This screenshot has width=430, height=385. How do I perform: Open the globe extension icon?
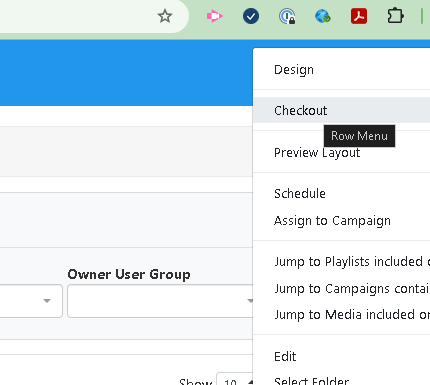click(x=323, y=16)
